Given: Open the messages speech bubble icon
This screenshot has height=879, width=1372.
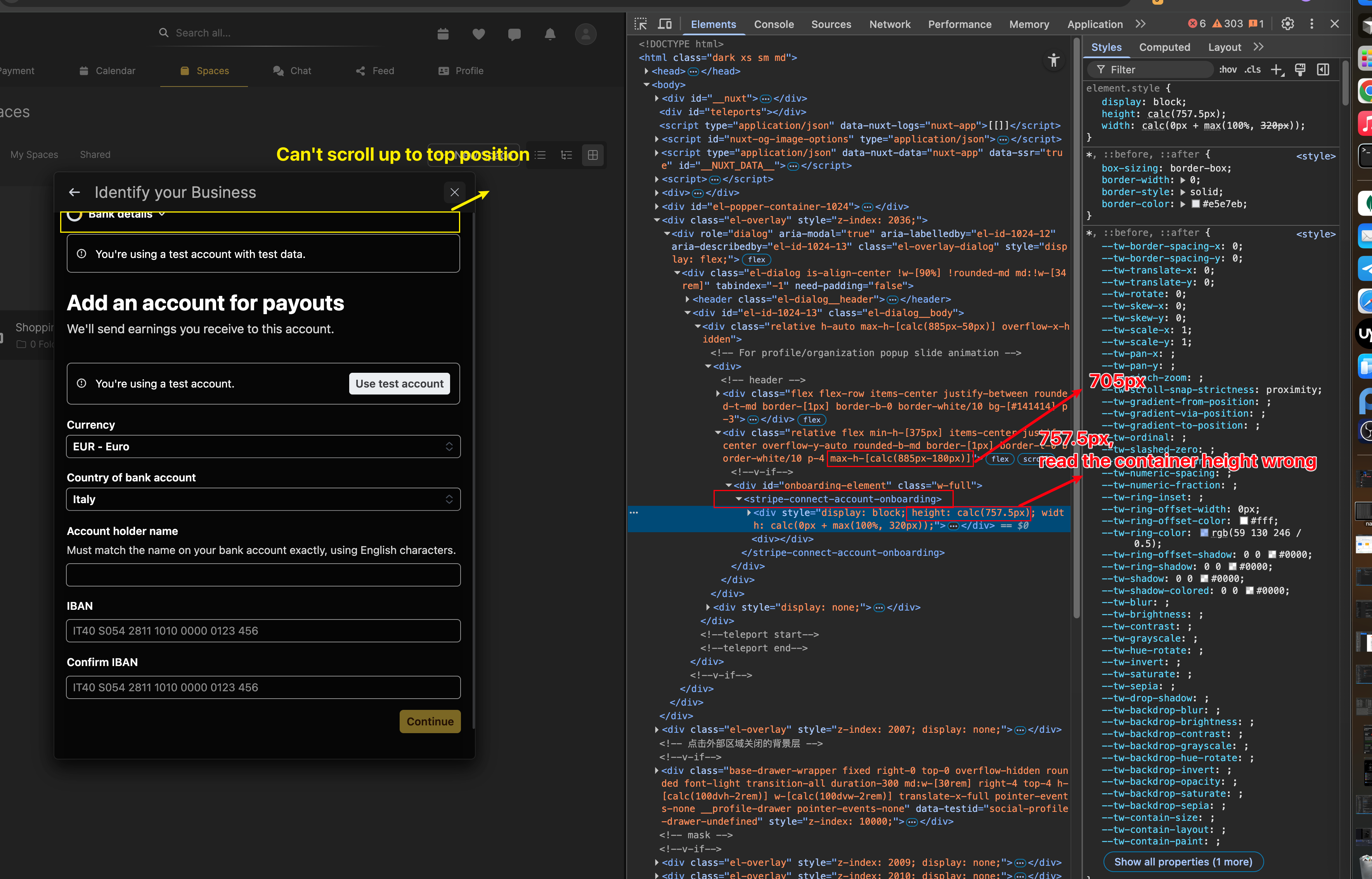Looking at the screenshot, I should click(514, 34).
